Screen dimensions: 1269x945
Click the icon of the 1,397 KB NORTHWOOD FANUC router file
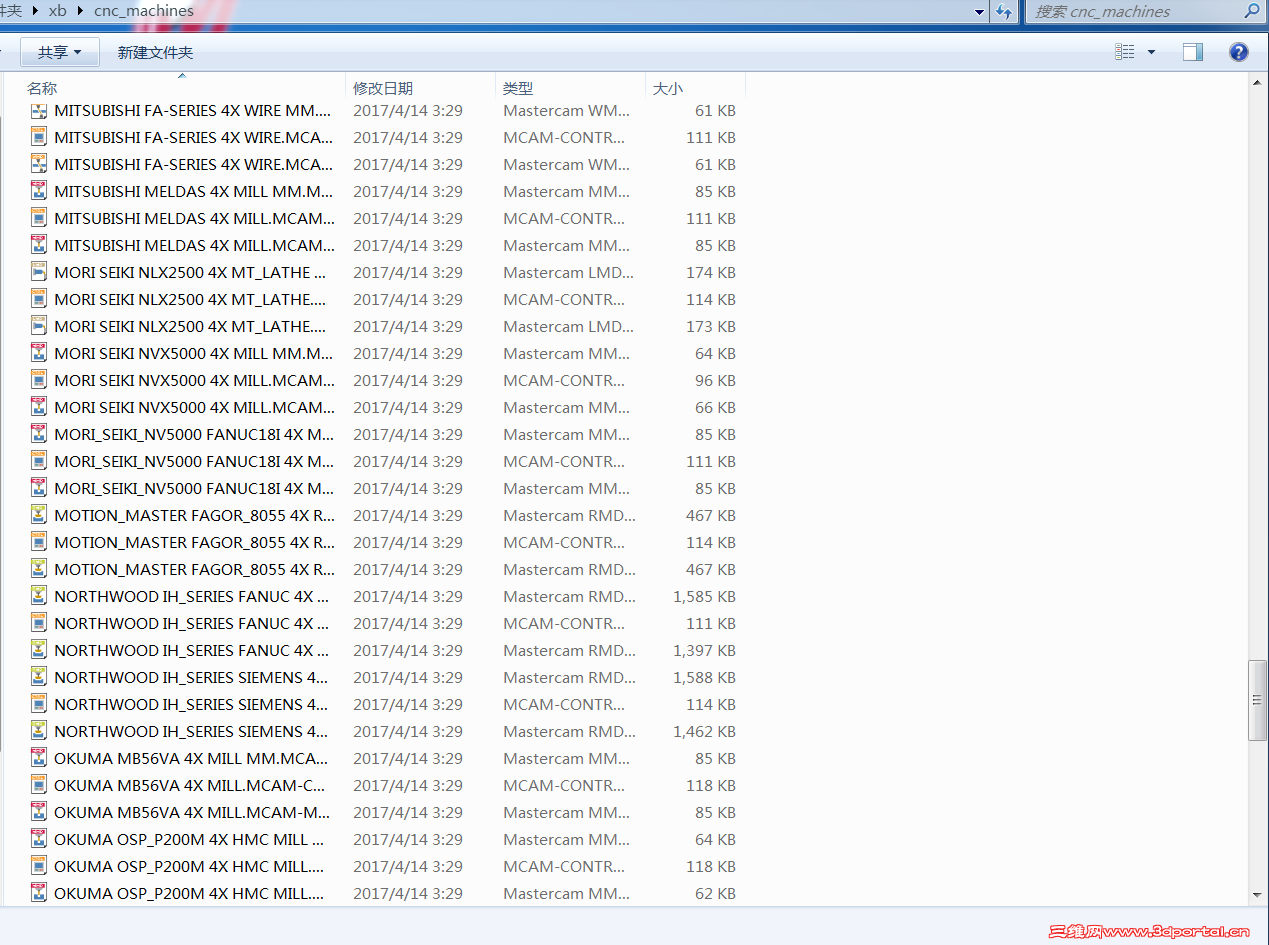pyautogui.click(x=38, y=650)
